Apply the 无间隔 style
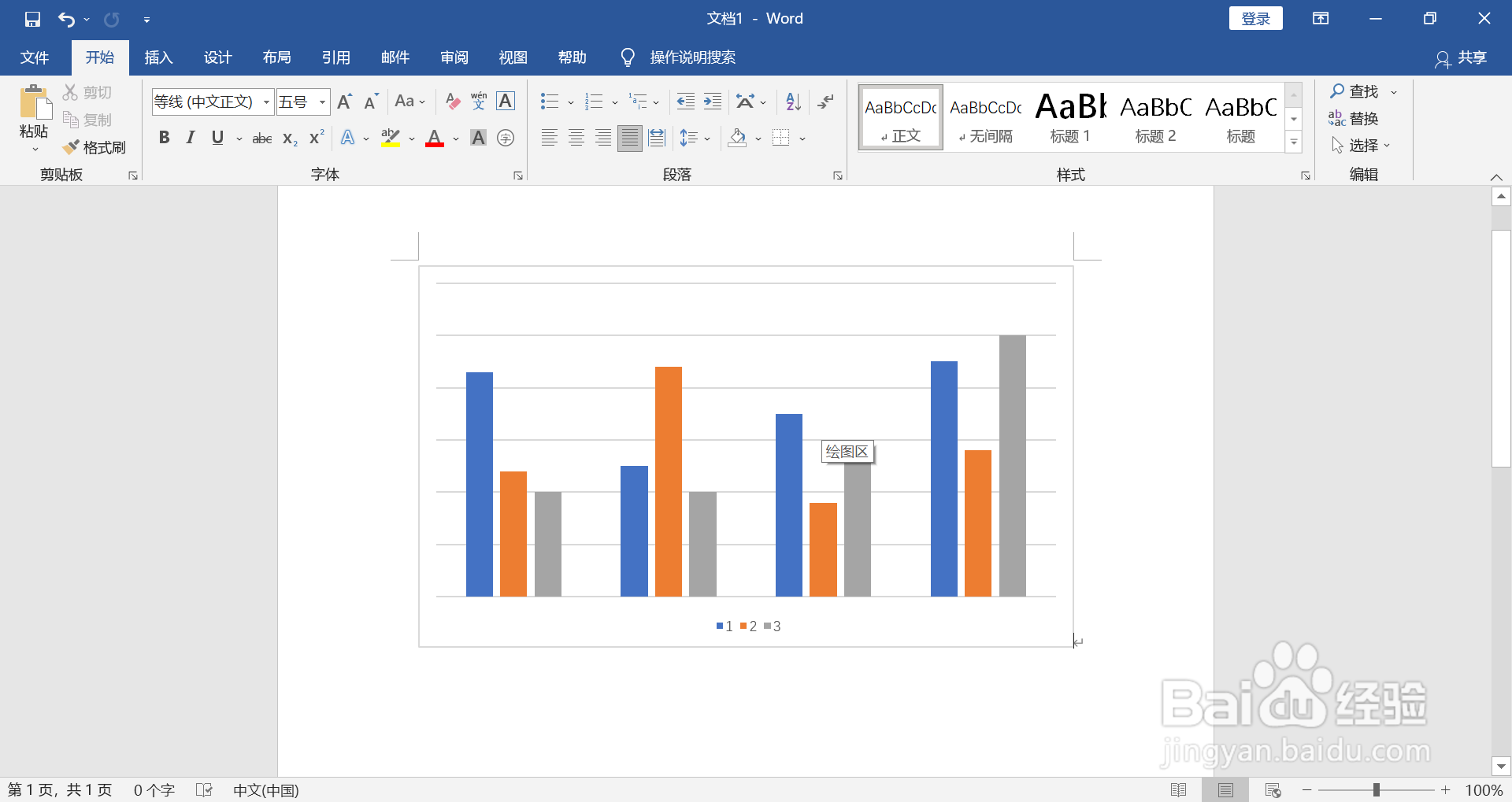The image size is (1512, 802). [985, 117]
